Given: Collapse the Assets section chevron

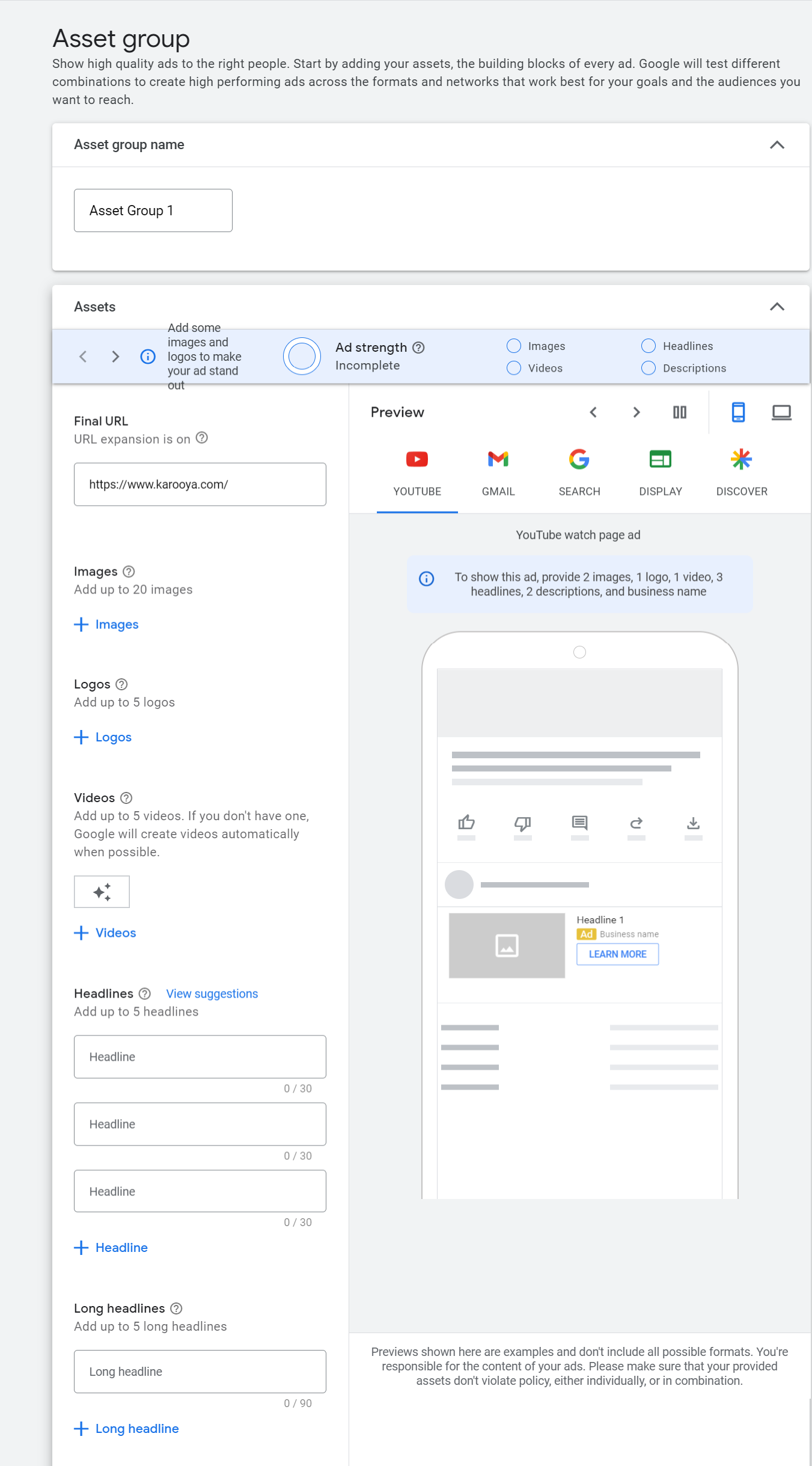Looking at the screenshot, I should click(777, 307).
